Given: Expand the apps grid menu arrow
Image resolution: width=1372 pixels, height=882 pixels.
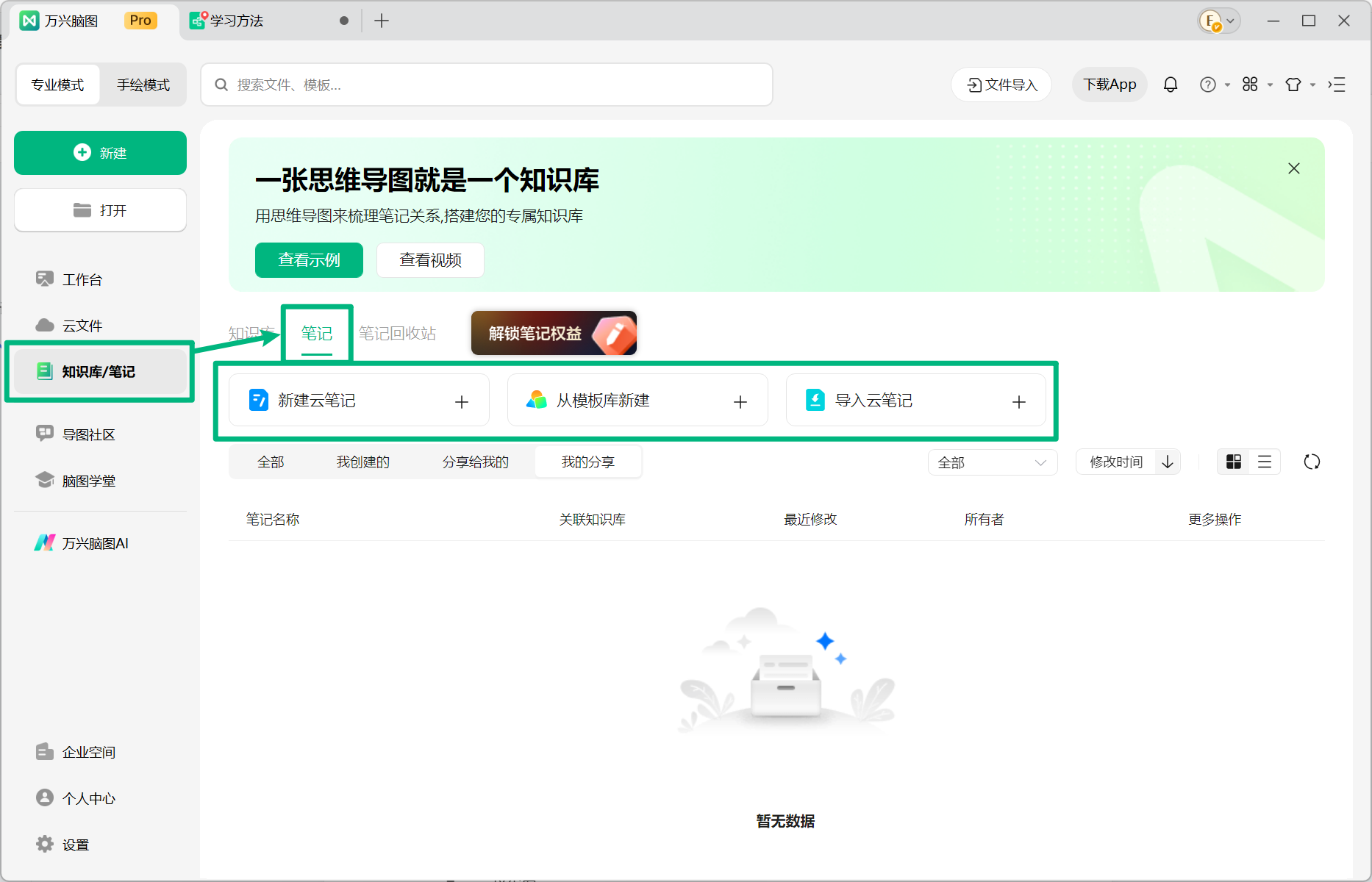Looking at the screenshot, I should coord(1270,85).
